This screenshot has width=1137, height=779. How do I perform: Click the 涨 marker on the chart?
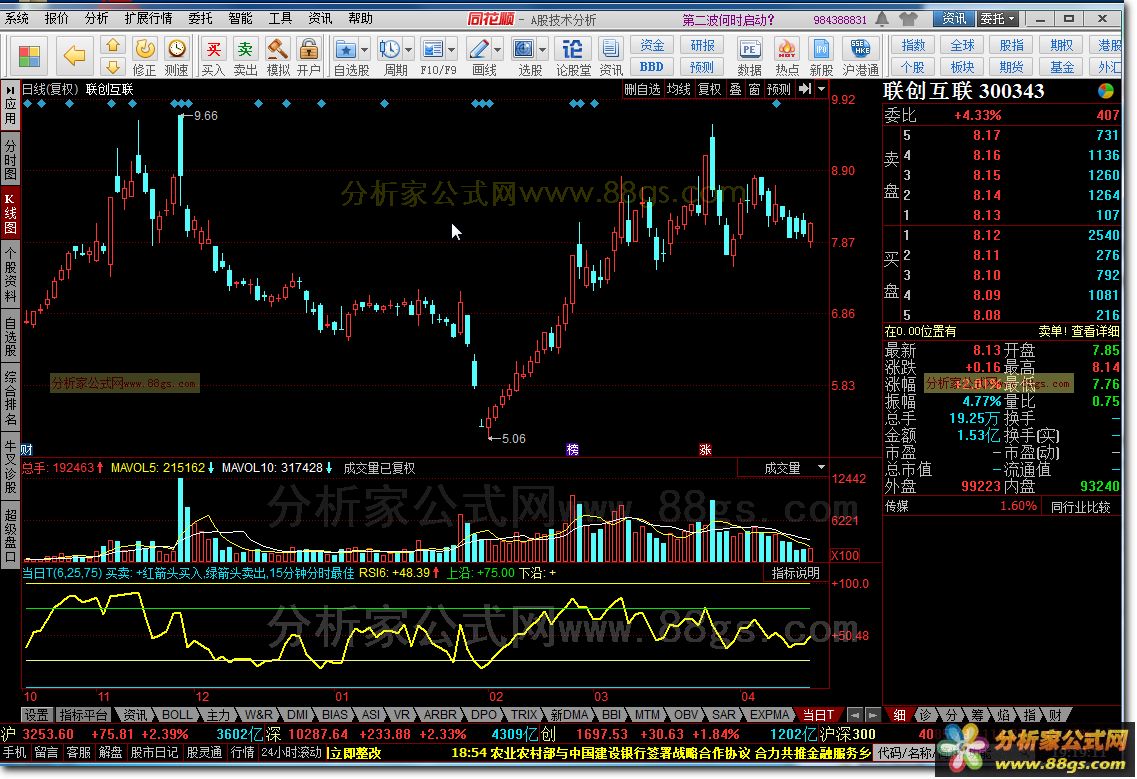click(x=705, y=450)
